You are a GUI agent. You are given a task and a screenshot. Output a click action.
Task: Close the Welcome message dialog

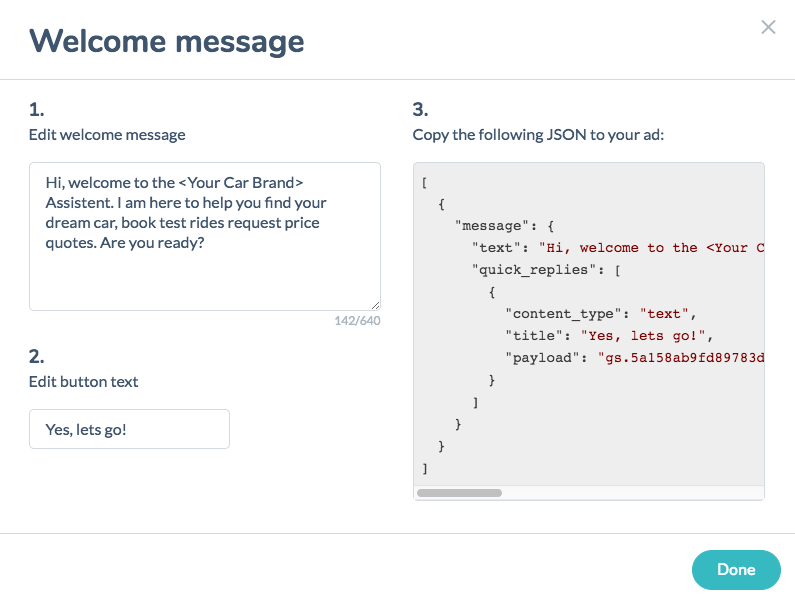768,27
